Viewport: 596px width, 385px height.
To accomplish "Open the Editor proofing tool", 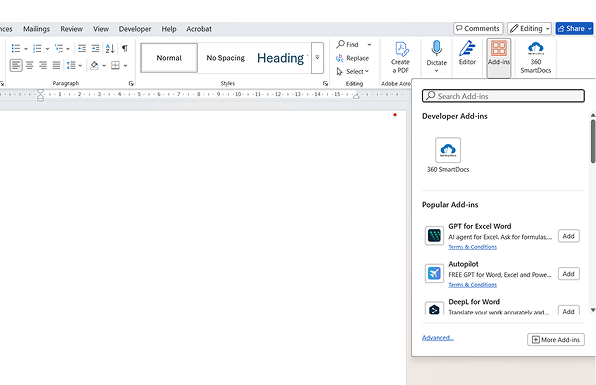I will pyautogui.click(x=467, y=53).
